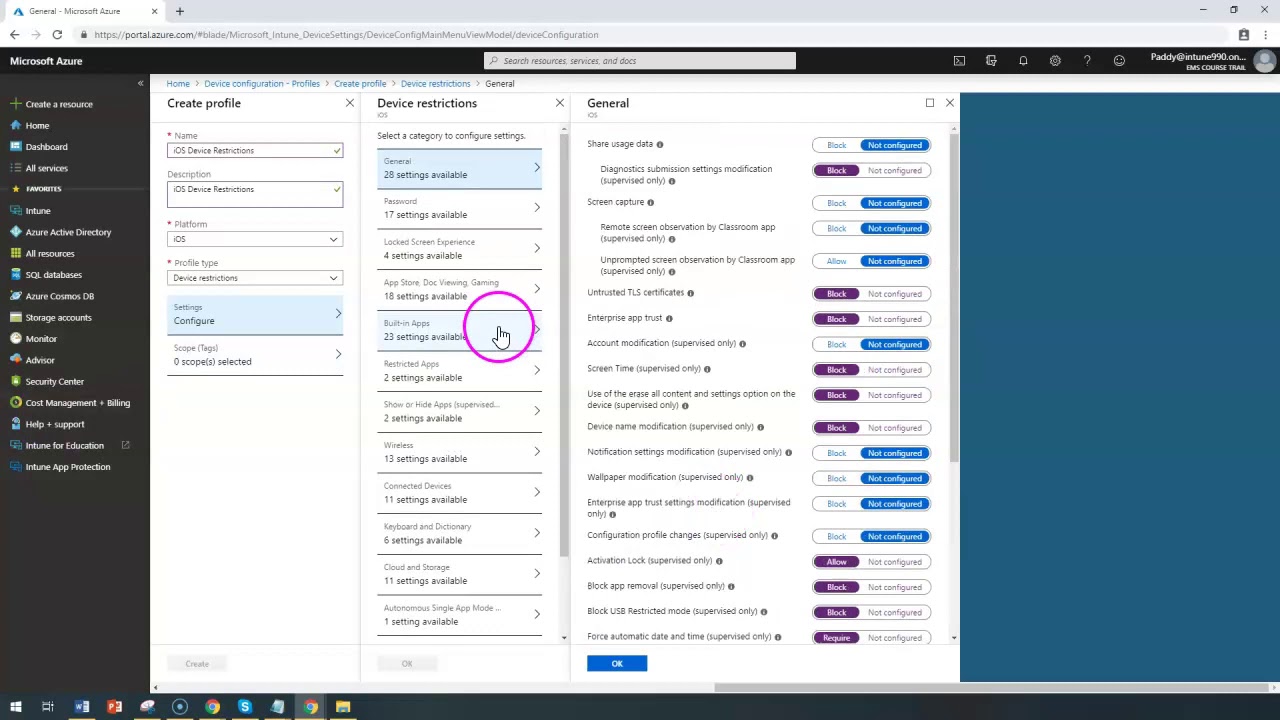This screenshot has height=720, width=1280.
Task: Click info icon next to Share usage data
Action: [659, 144]
